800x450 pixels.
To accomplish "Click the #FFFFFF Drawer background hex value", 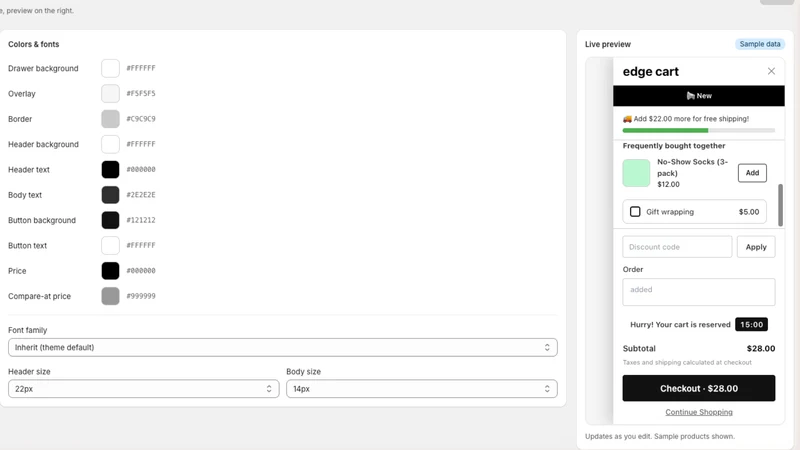I will 141,68.
